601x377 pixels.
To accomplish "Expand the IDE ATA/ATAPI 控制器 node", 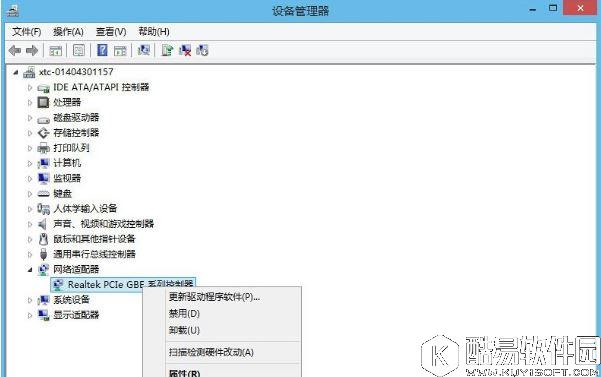I will click(x=30, y=87).
